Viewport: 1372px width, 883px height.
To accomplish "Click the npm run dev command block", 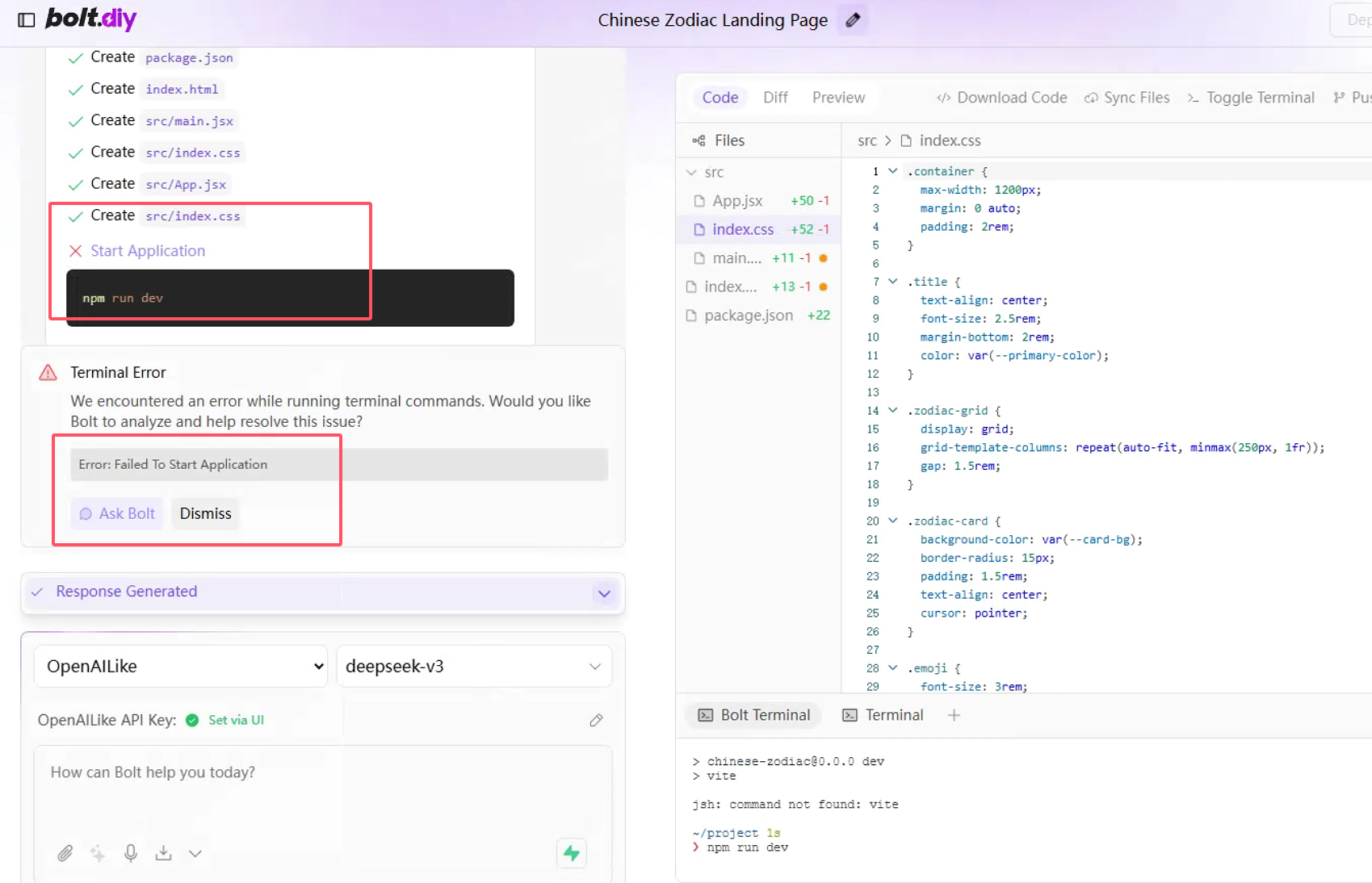I will click(x=290, y=298).
